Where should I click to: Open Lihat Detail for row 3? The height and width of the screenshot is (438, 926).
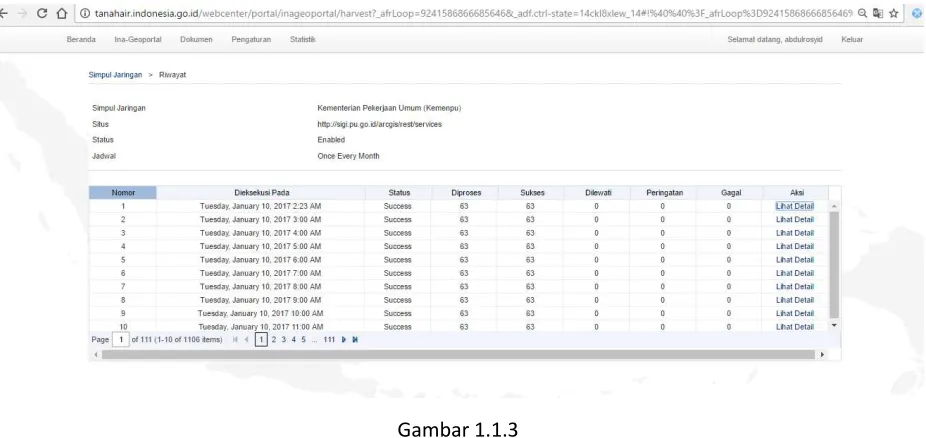tap(794, 233)
